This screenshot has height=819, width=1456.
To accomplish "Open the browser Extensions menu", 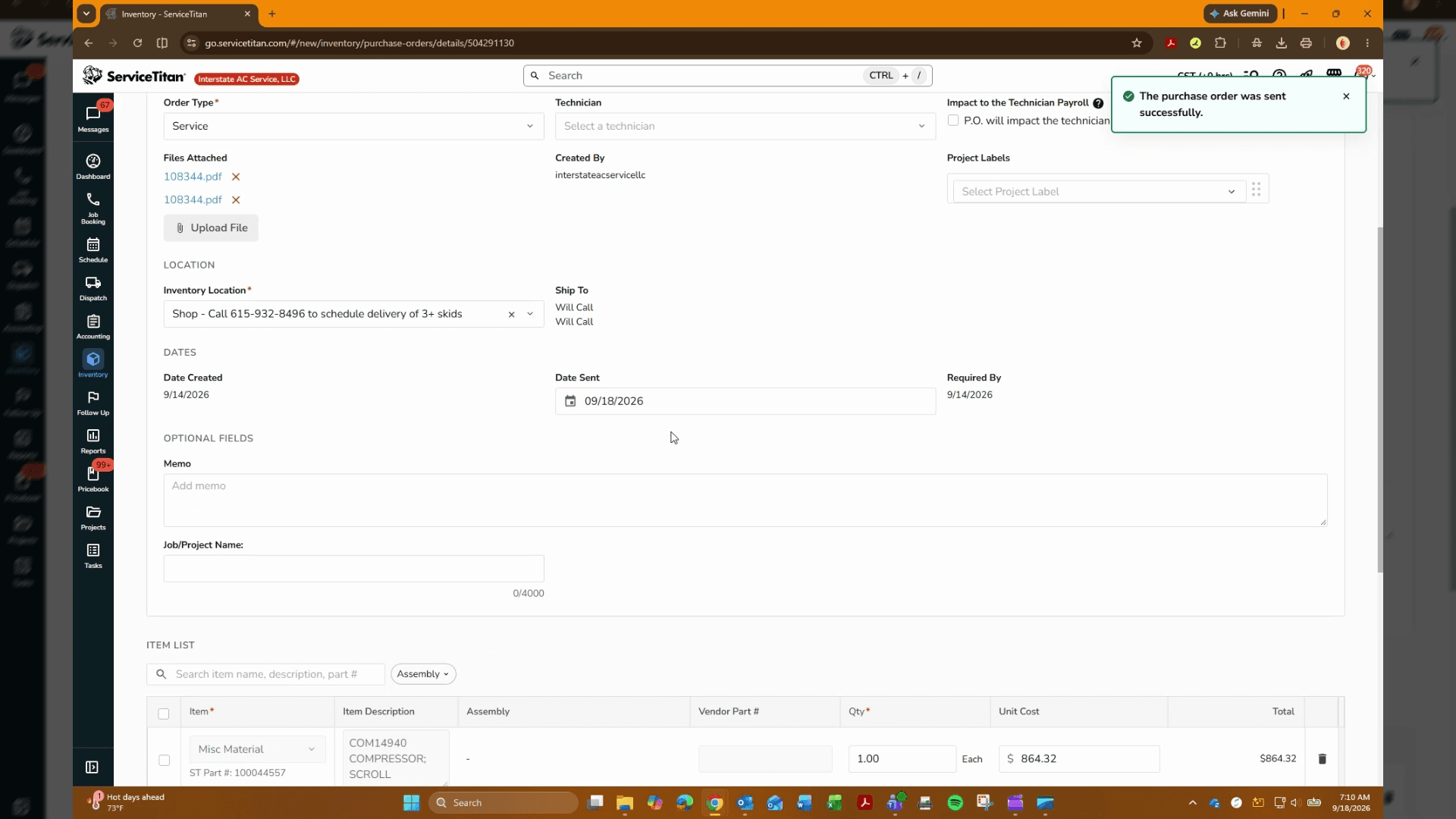I will point(1220,43).
